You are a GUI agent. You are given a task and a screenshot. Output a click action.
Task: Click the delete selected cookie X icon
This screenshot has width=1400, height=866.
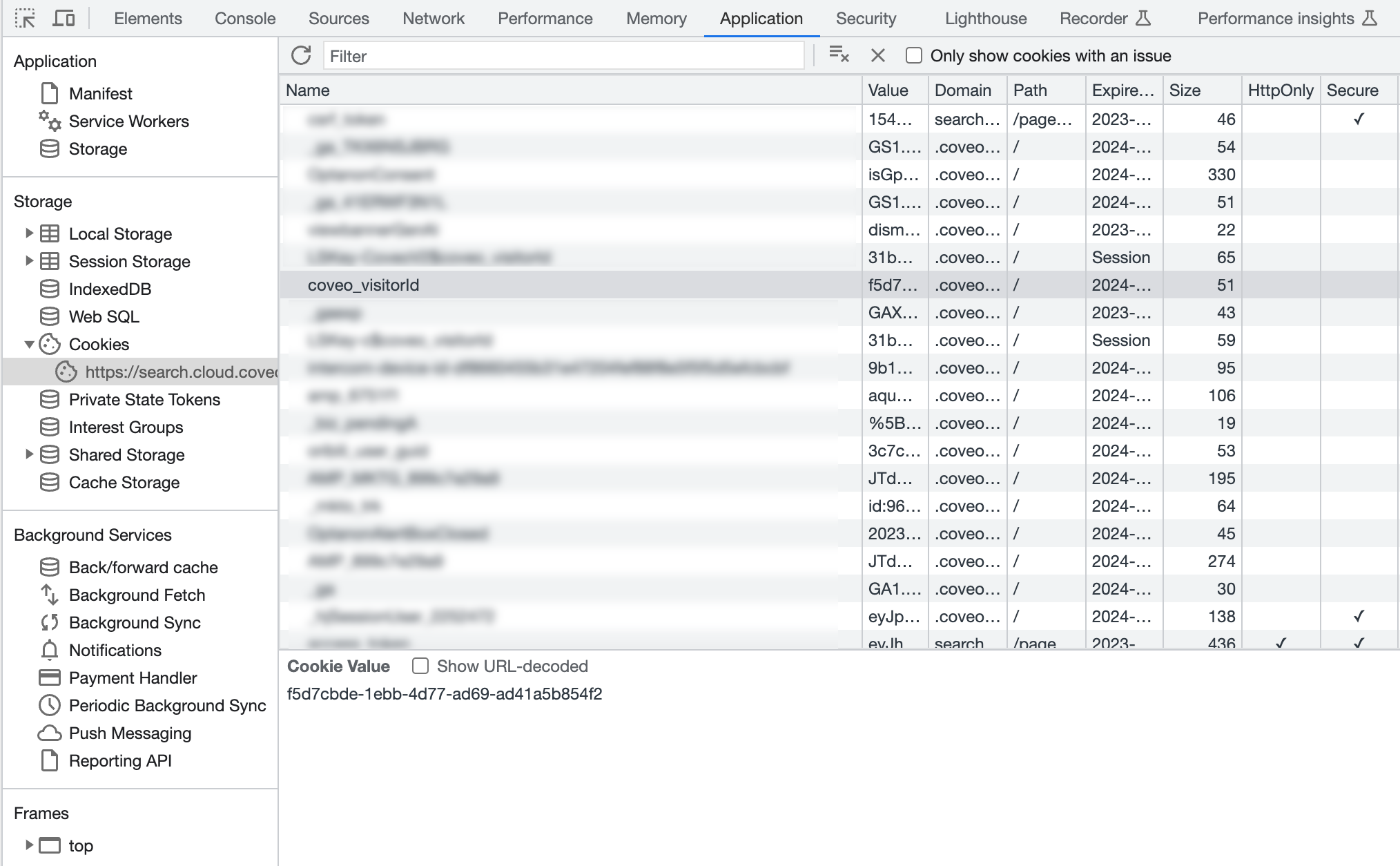point(877,55)
